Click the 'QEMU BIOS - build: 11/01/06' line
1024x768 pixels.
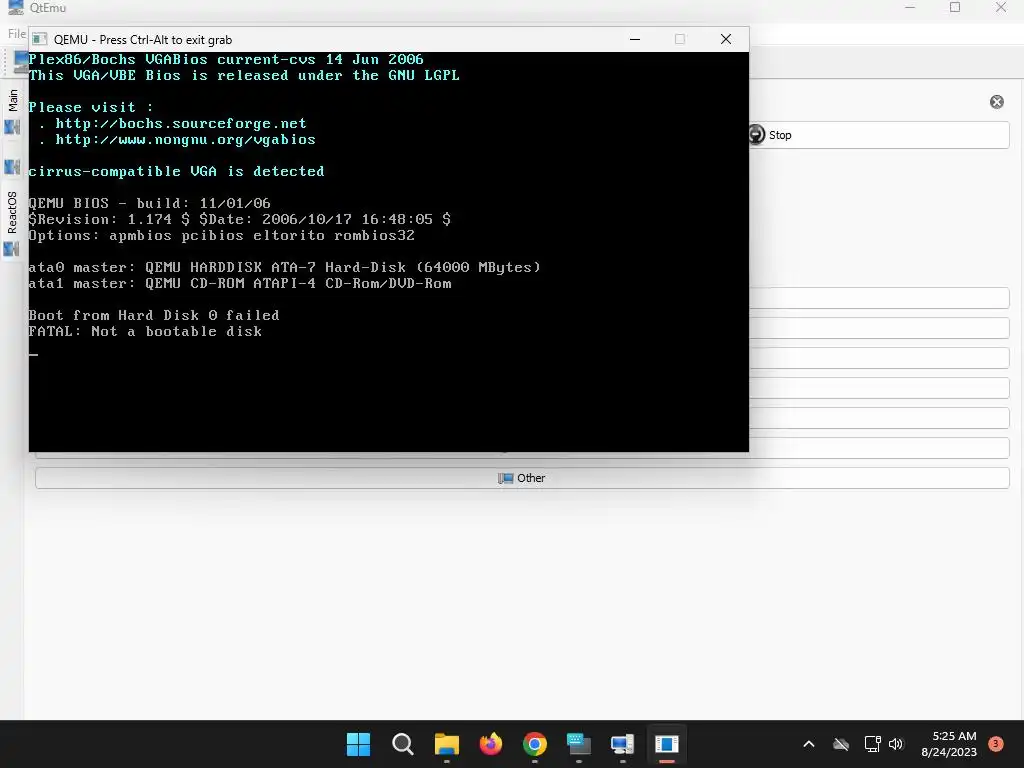[150, 203]
